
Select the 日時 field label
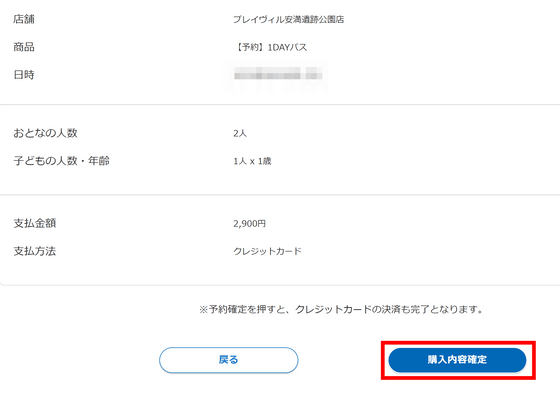(x=24, y=75)
